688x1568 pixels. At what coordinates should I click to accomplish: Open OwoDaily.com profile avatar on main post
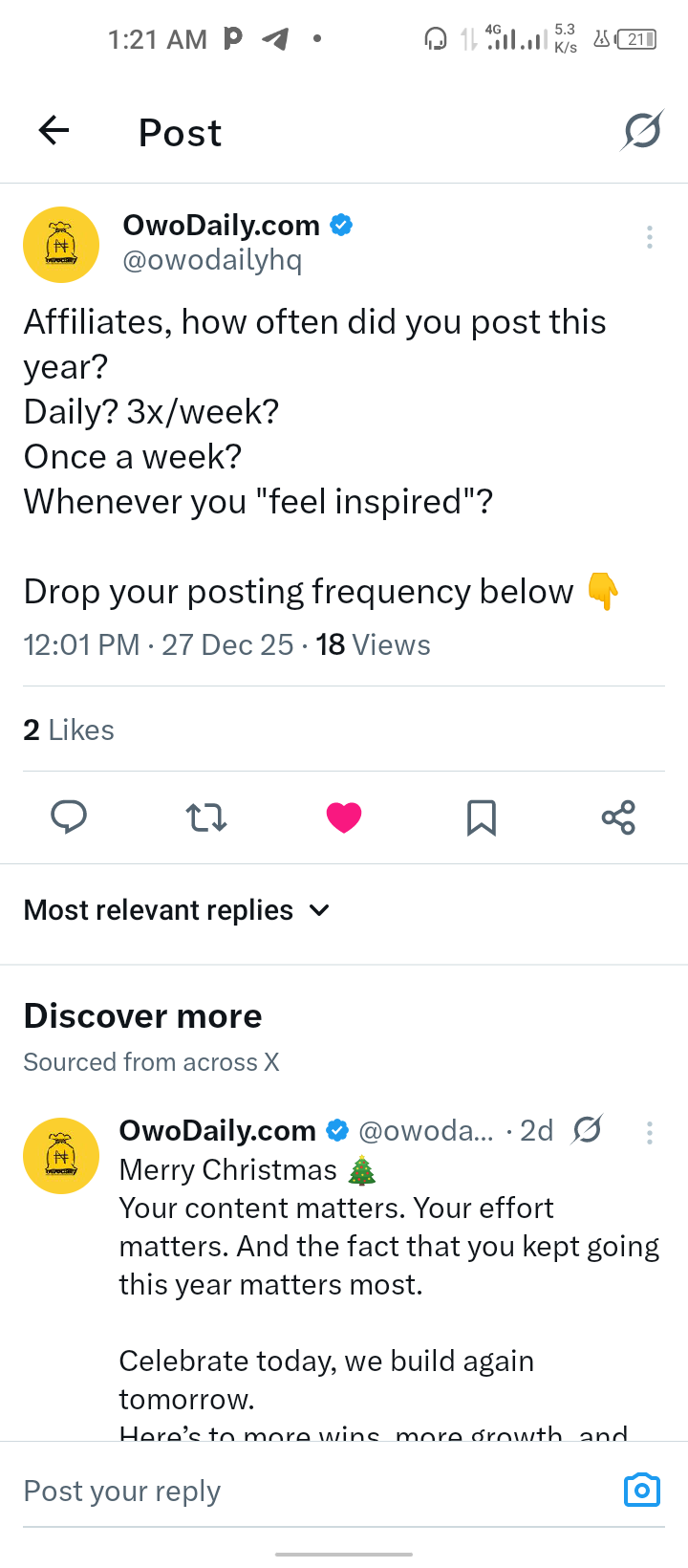[61, 245]
